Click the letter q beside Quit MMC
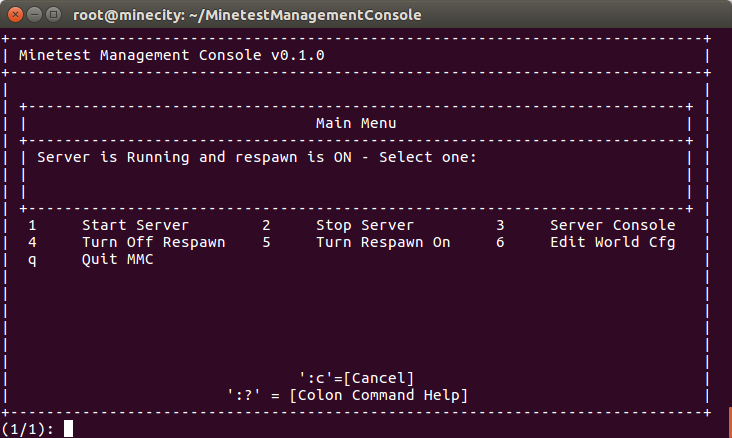 point(32,260)
